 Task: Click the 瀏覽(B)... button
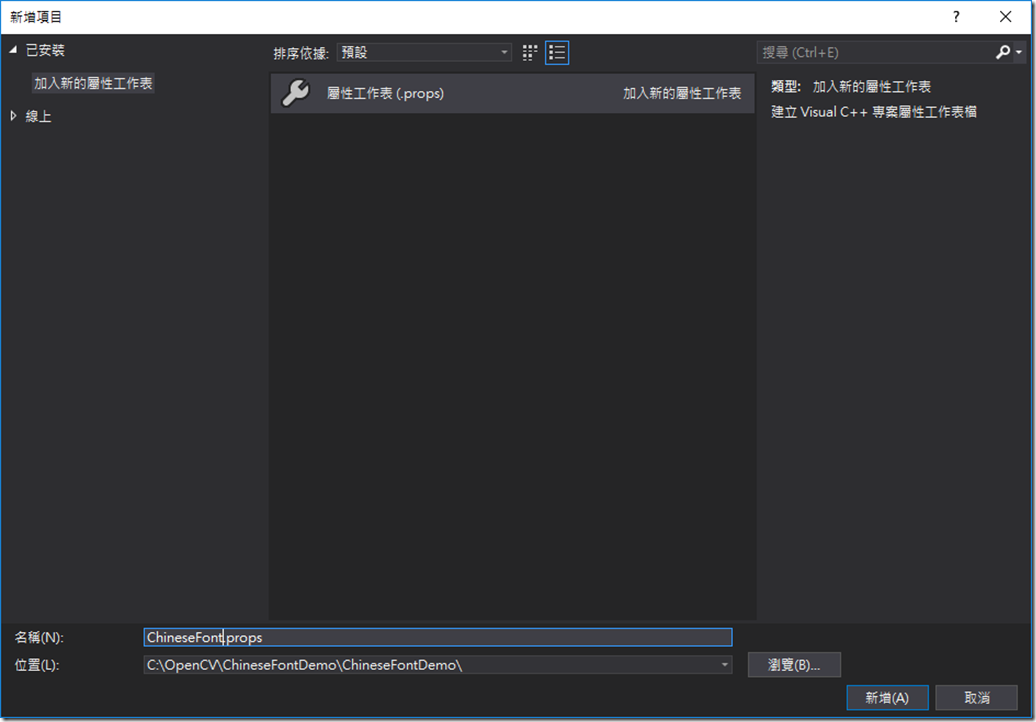pyautogui.click(x=794, y=665)
